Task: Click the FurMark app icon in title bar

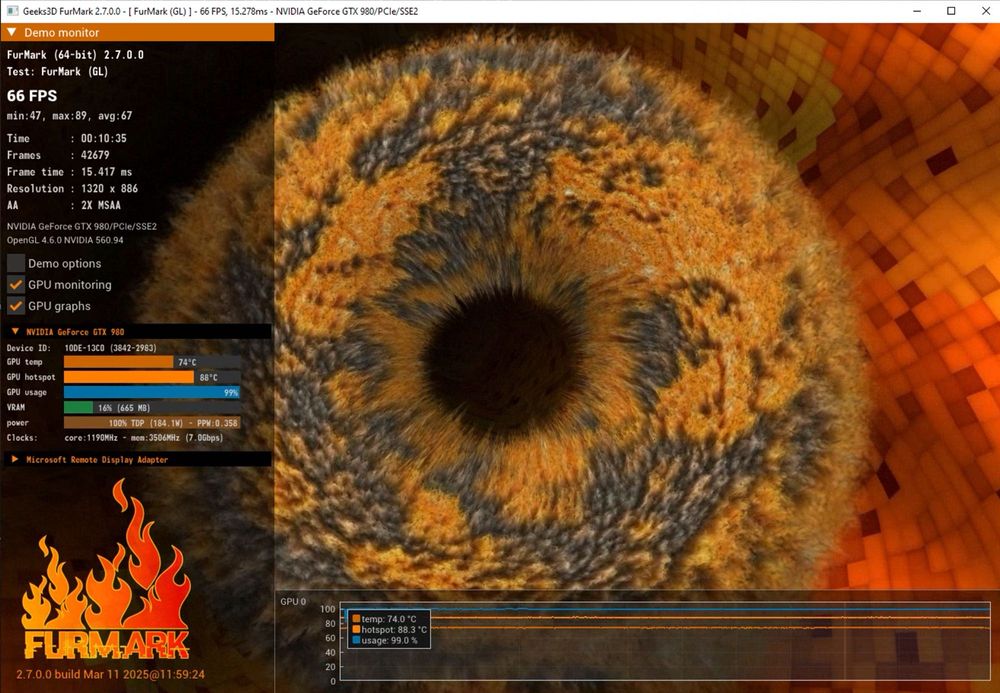Action: [x=11, y=11]
